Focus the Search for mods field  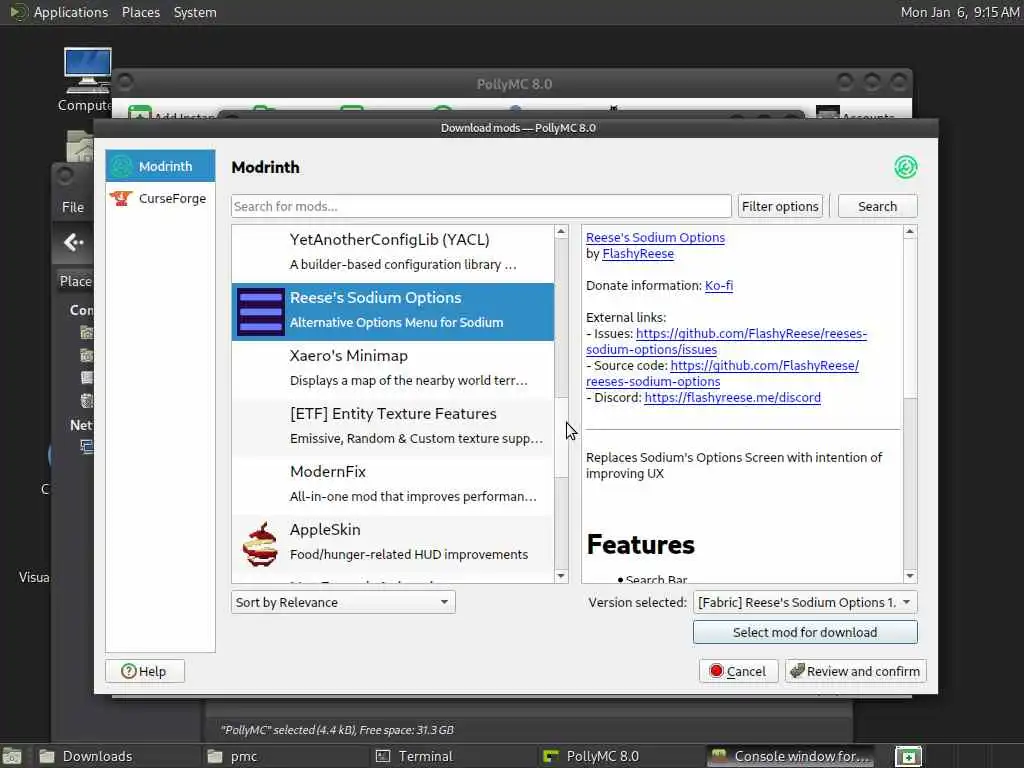click(481, 206)
